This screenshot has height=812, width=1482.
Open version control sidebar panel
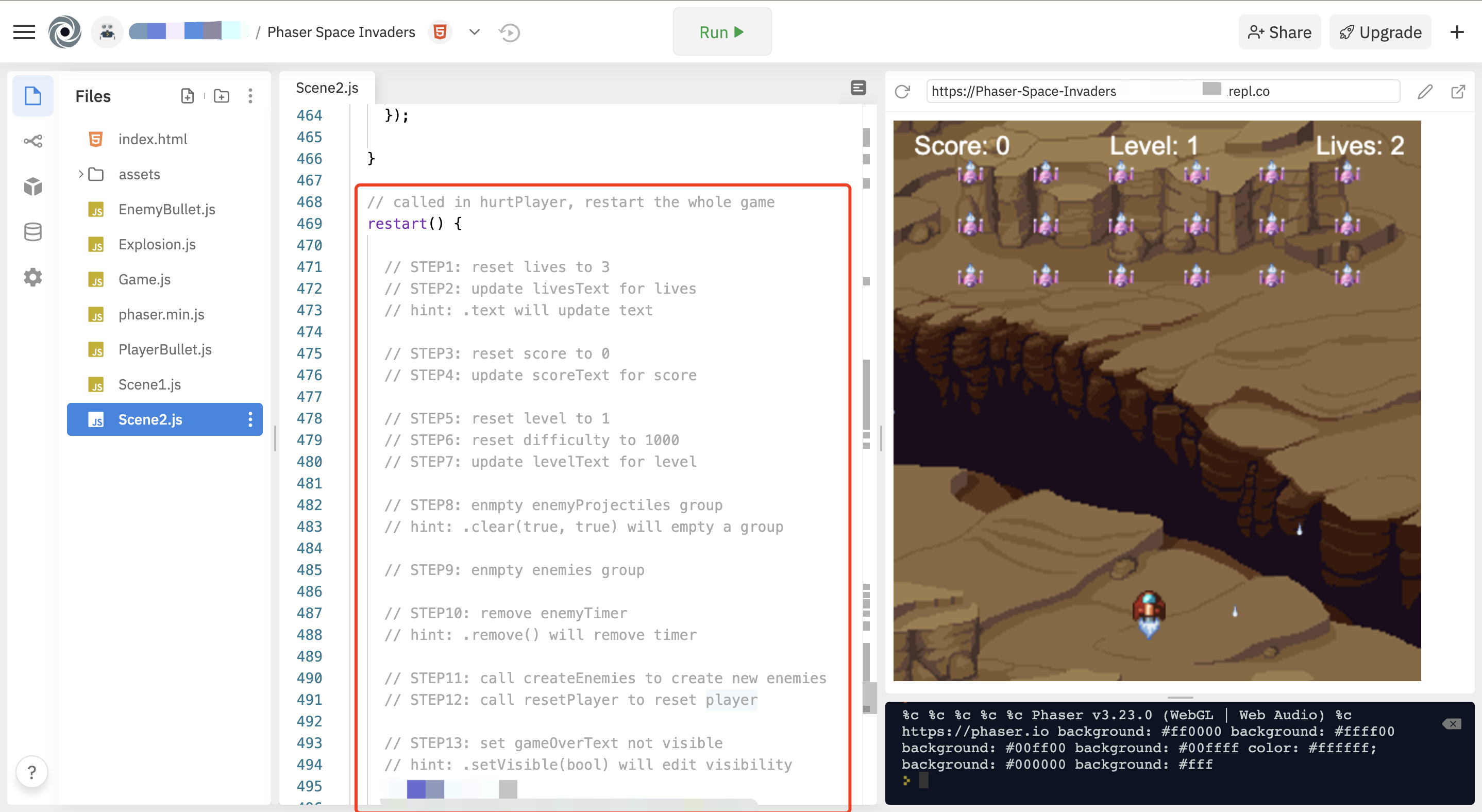pos(33,141)
